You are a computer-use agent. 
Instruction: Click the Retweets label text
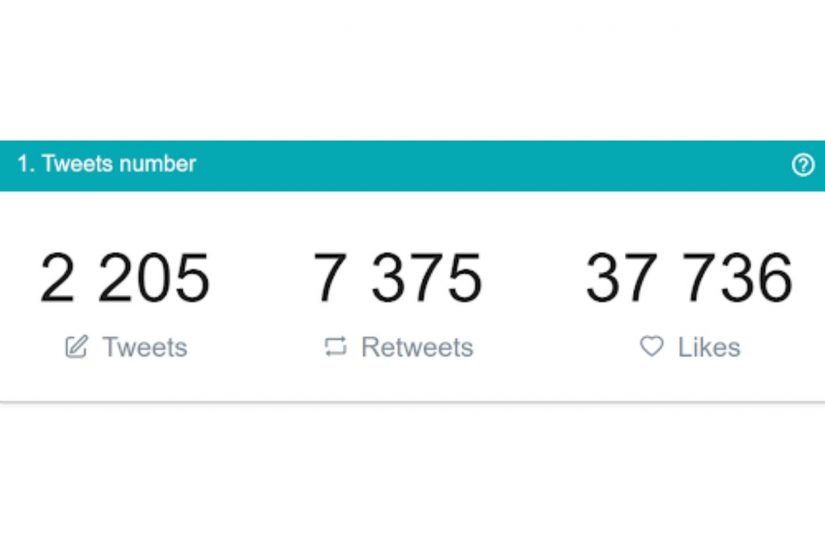tap(417, 348)
